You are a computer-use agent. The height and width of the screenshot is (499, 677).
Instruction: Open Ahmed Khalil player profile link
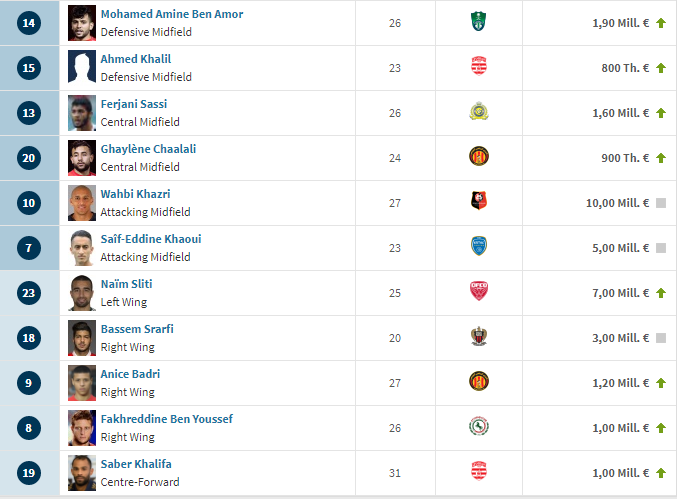[x=136, y=59]
